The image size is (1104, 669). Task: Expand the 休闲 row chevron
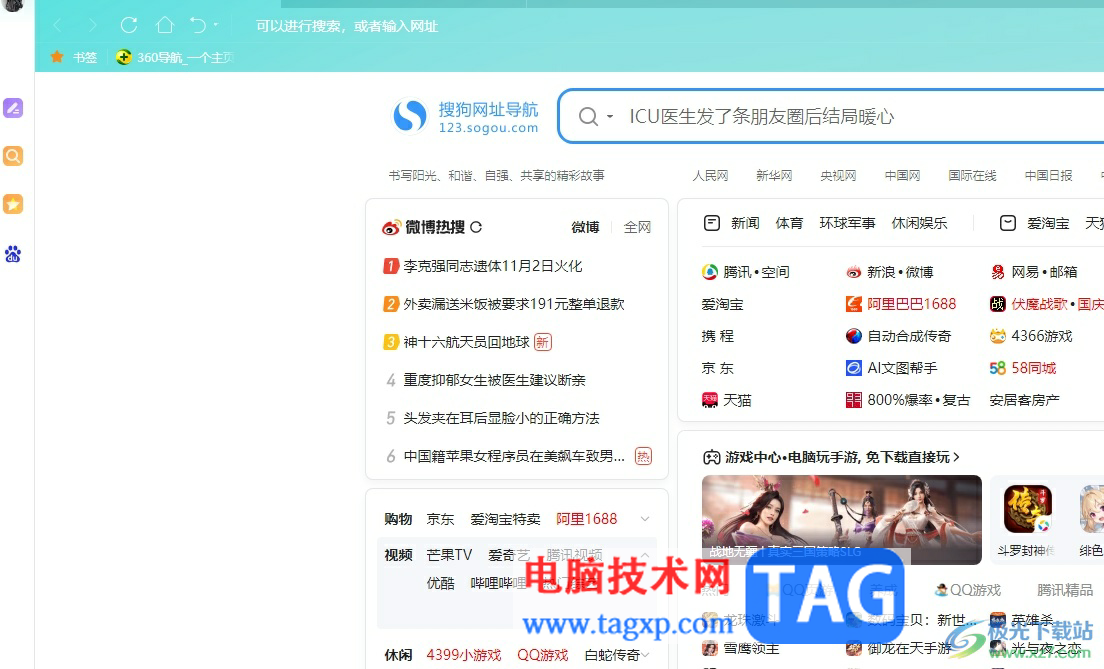tap(646, 655)
